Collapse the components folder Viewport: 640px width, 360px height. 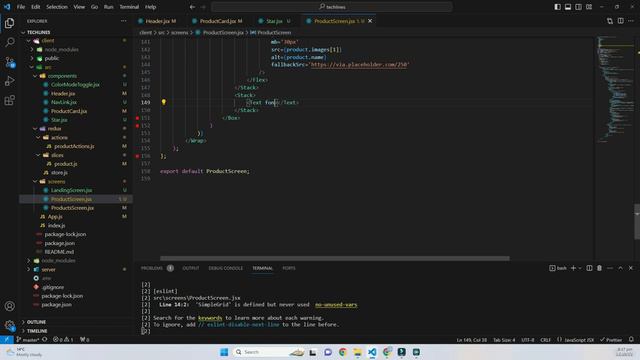(36, 76)
